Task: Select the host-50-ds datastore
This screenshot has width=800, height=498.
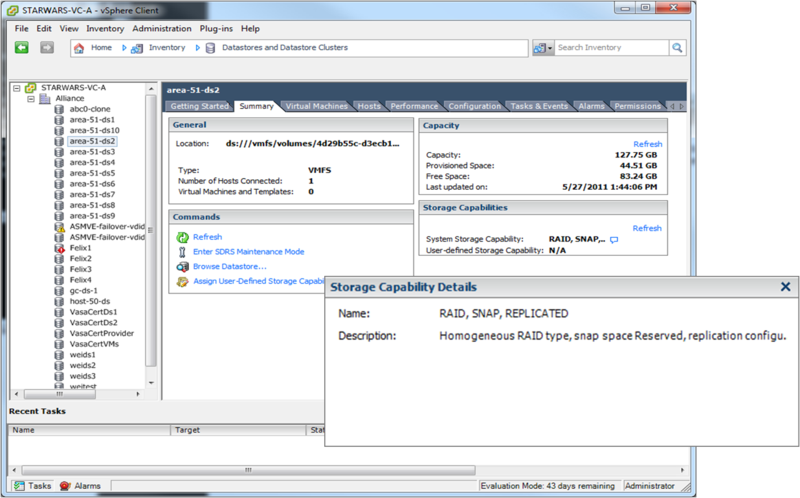Action: (x=90, y=302)
